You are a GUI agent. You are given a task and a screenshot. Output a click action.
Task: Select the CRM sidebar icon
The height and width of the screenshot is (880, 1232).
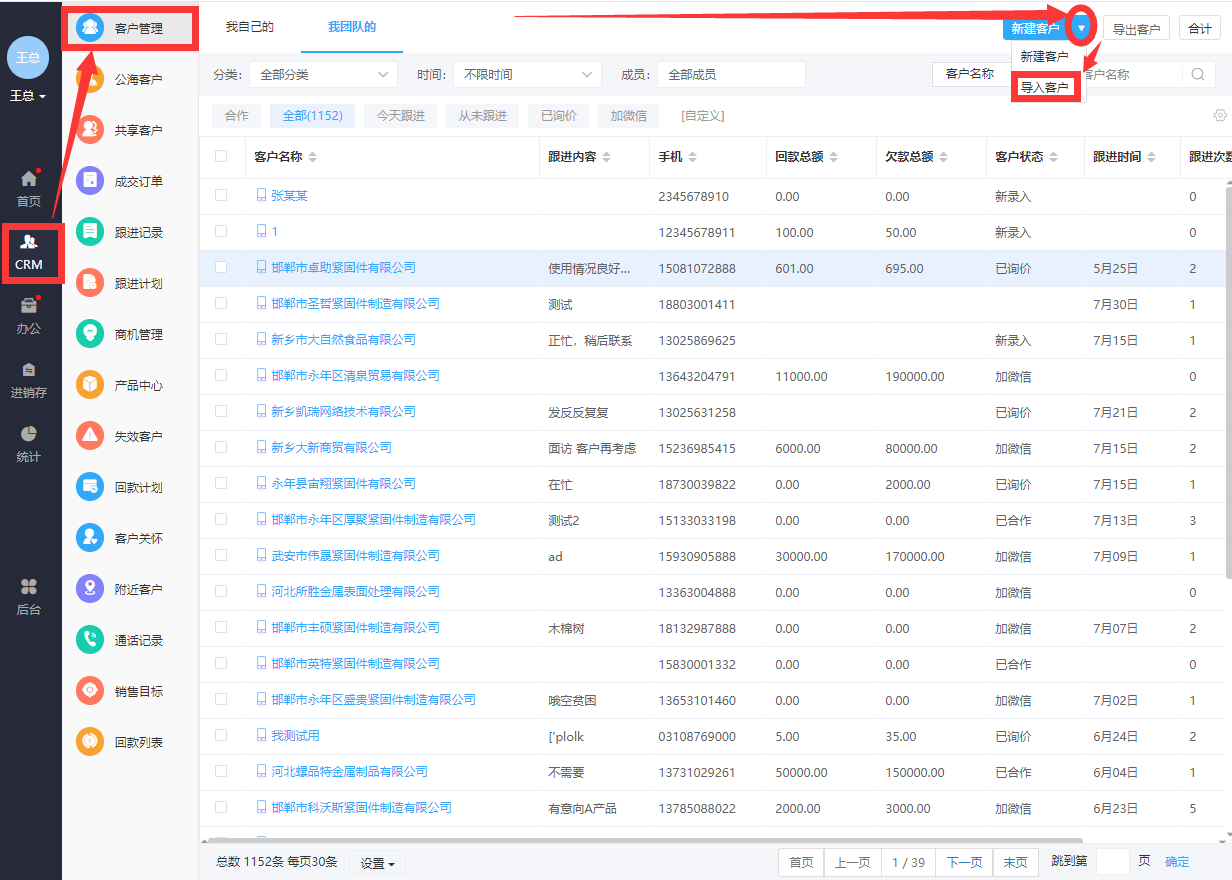[x=29, y=243]
